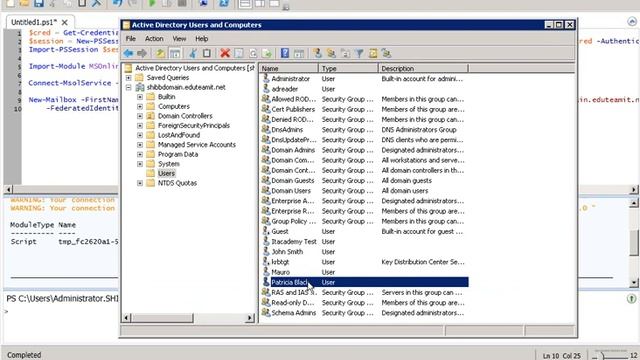Click the Forward arrow in ADUC toolbar

click(142, 53)
